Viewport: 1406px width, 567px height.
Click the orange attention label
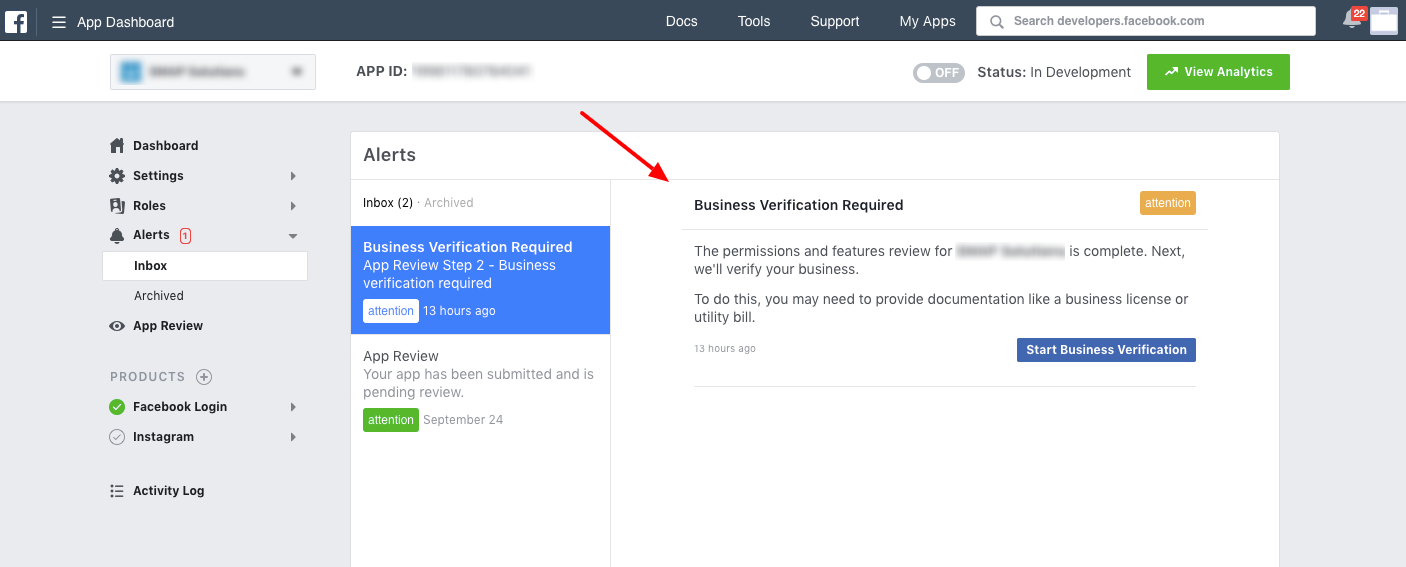tap(1168, 203)
